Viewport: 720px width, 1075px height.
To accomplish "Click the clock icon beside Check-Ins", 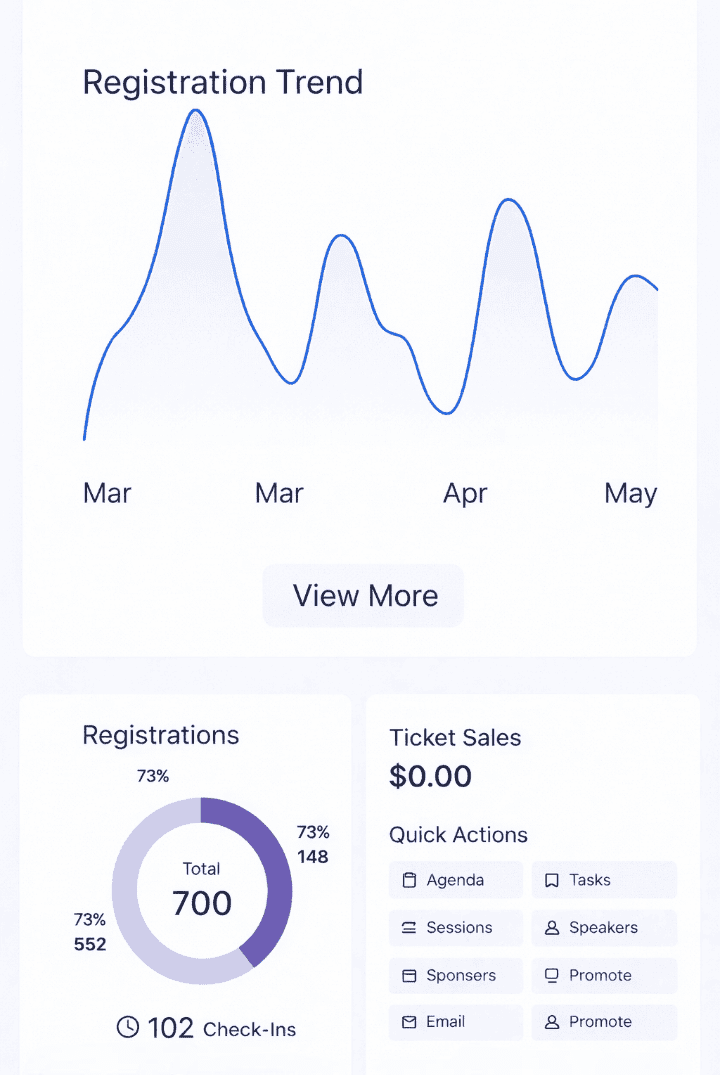I will [128, 1027].
